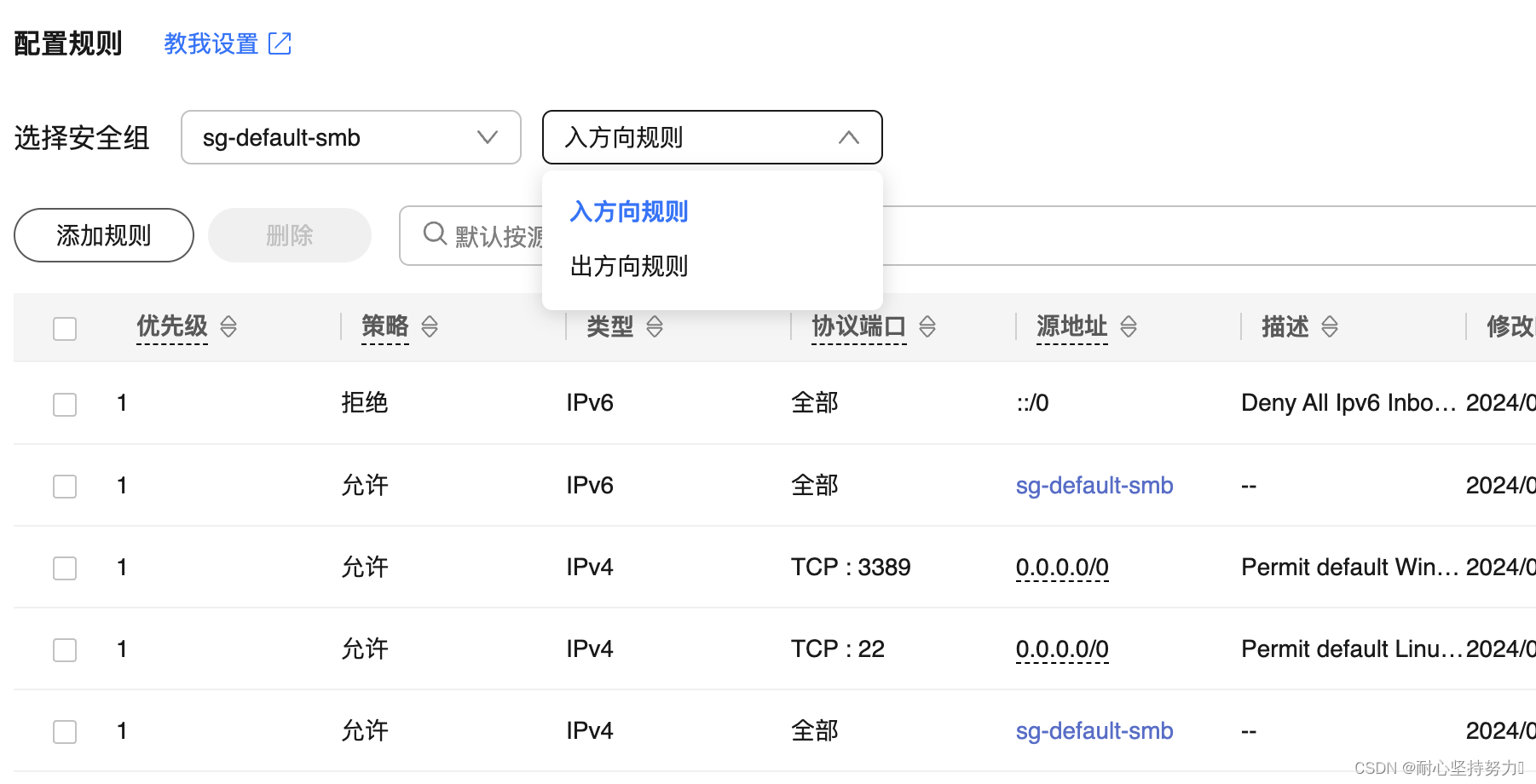Sort by 源地址 column sort icon

1129,326
